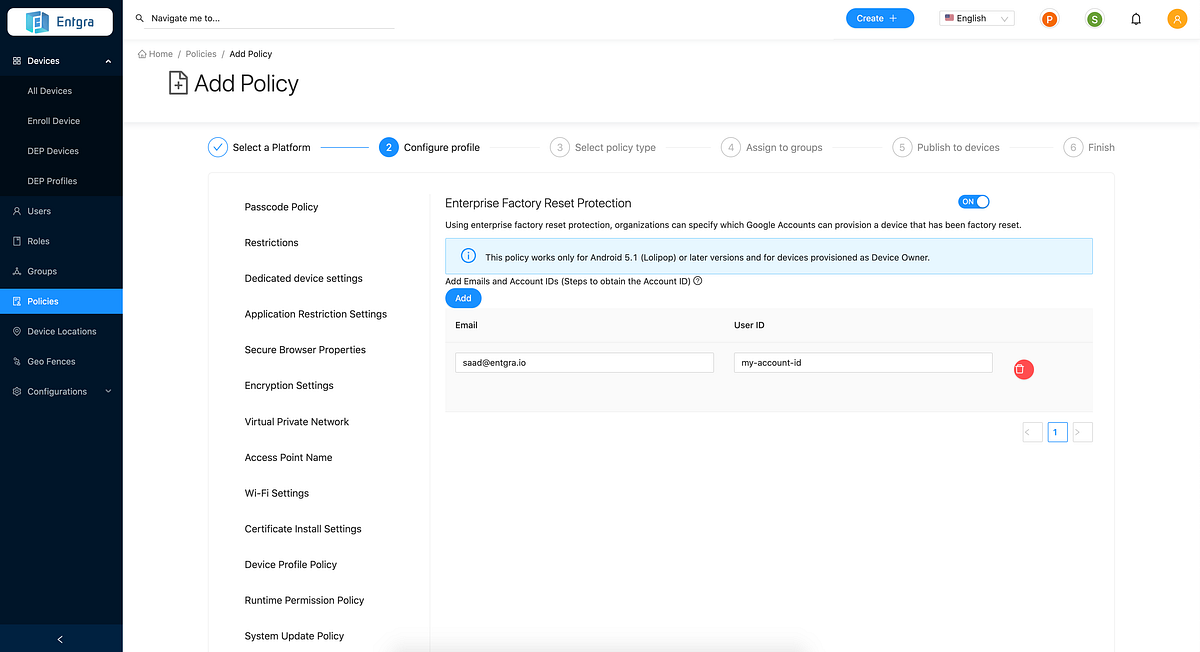Open the Policies breadcrumb link
This screenshot has height=652, width=1200.
[201, 53]
